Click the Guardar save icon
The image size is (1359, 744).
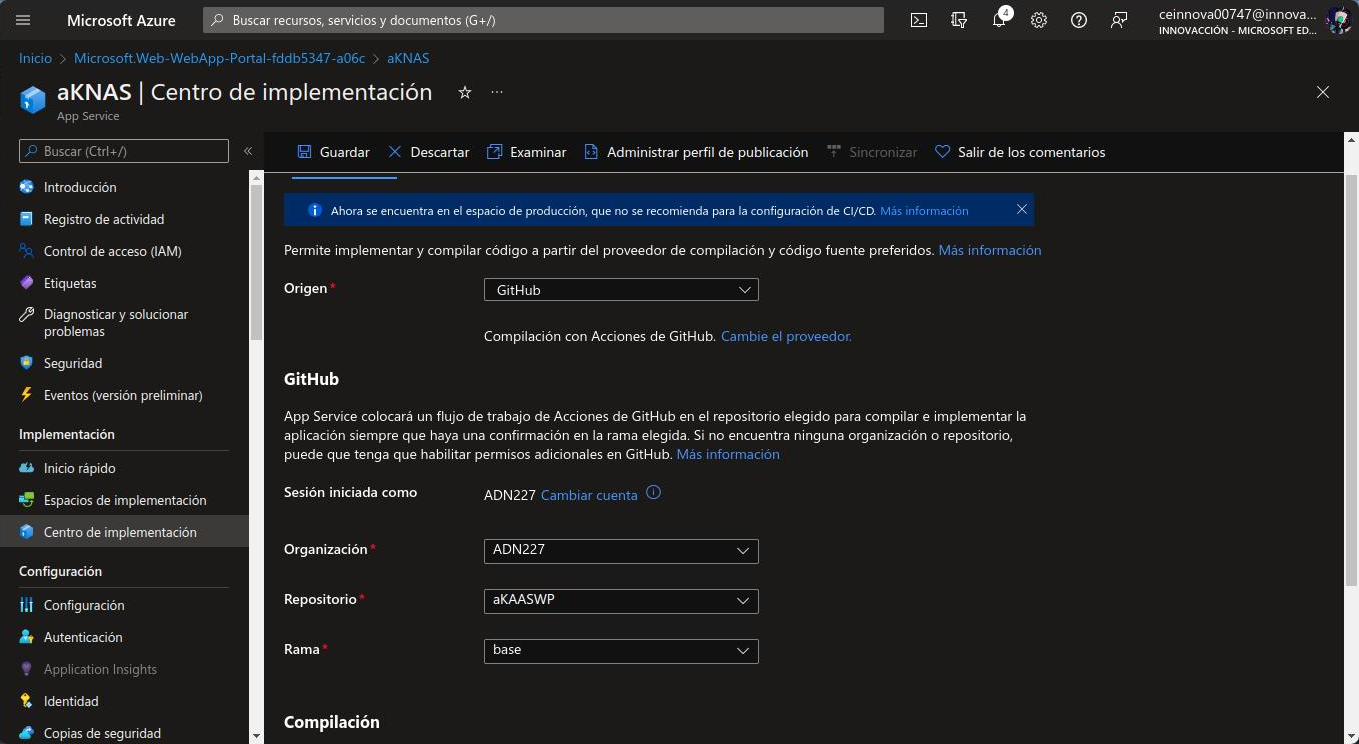305,152
